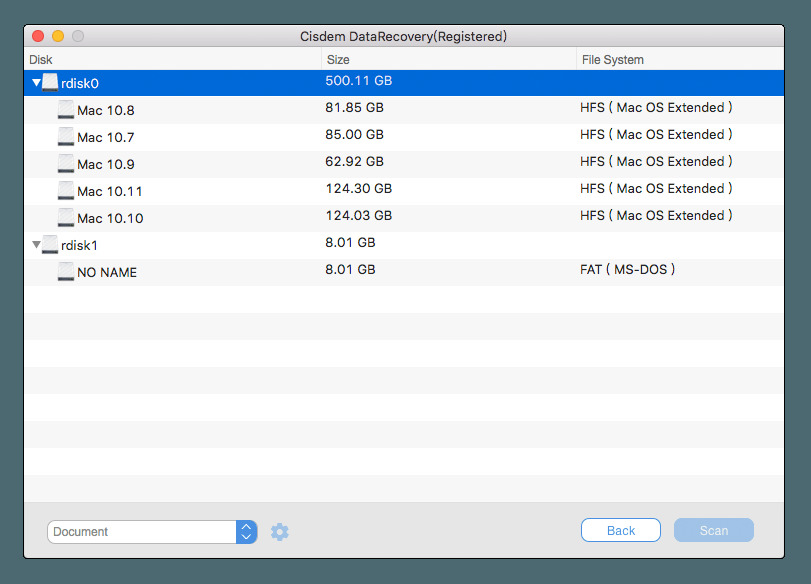This screenshot has height=584, width=811.
Task: Click the rdisk1 drive icon
Action: [x=50, y=244]
